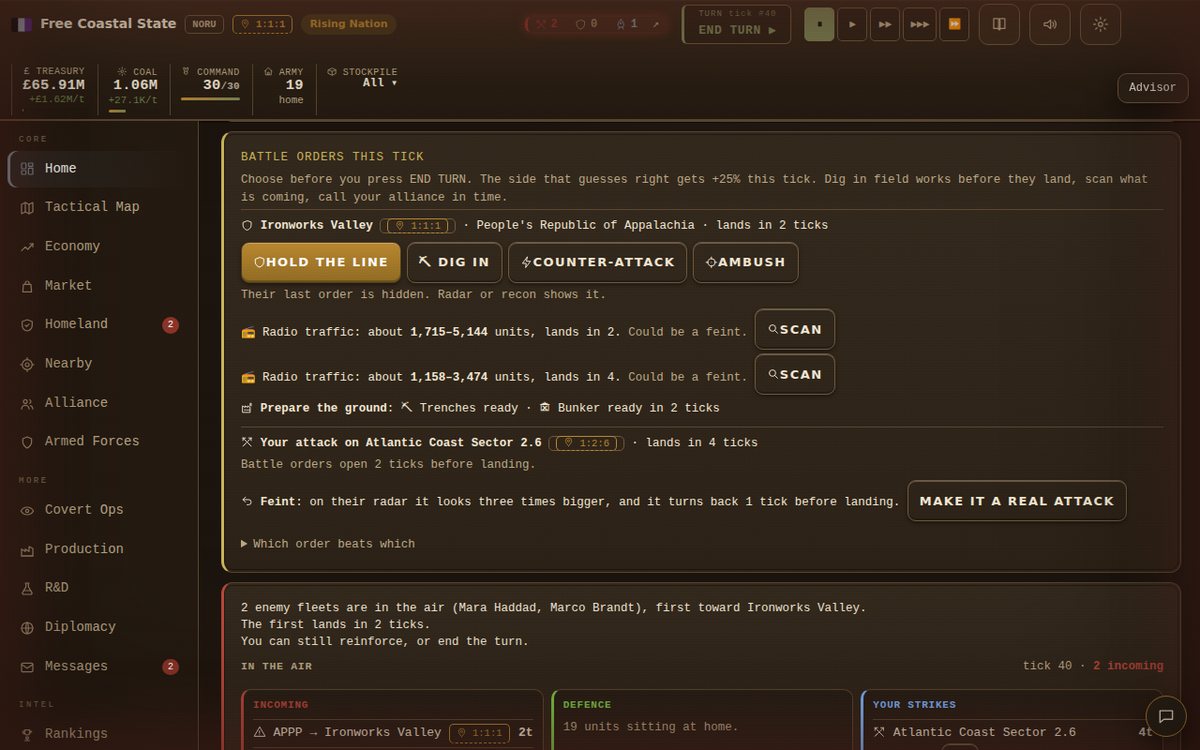Click the NORU alliance tag badge
This screenshot has height=750, width=1200.
pos(204,24)
